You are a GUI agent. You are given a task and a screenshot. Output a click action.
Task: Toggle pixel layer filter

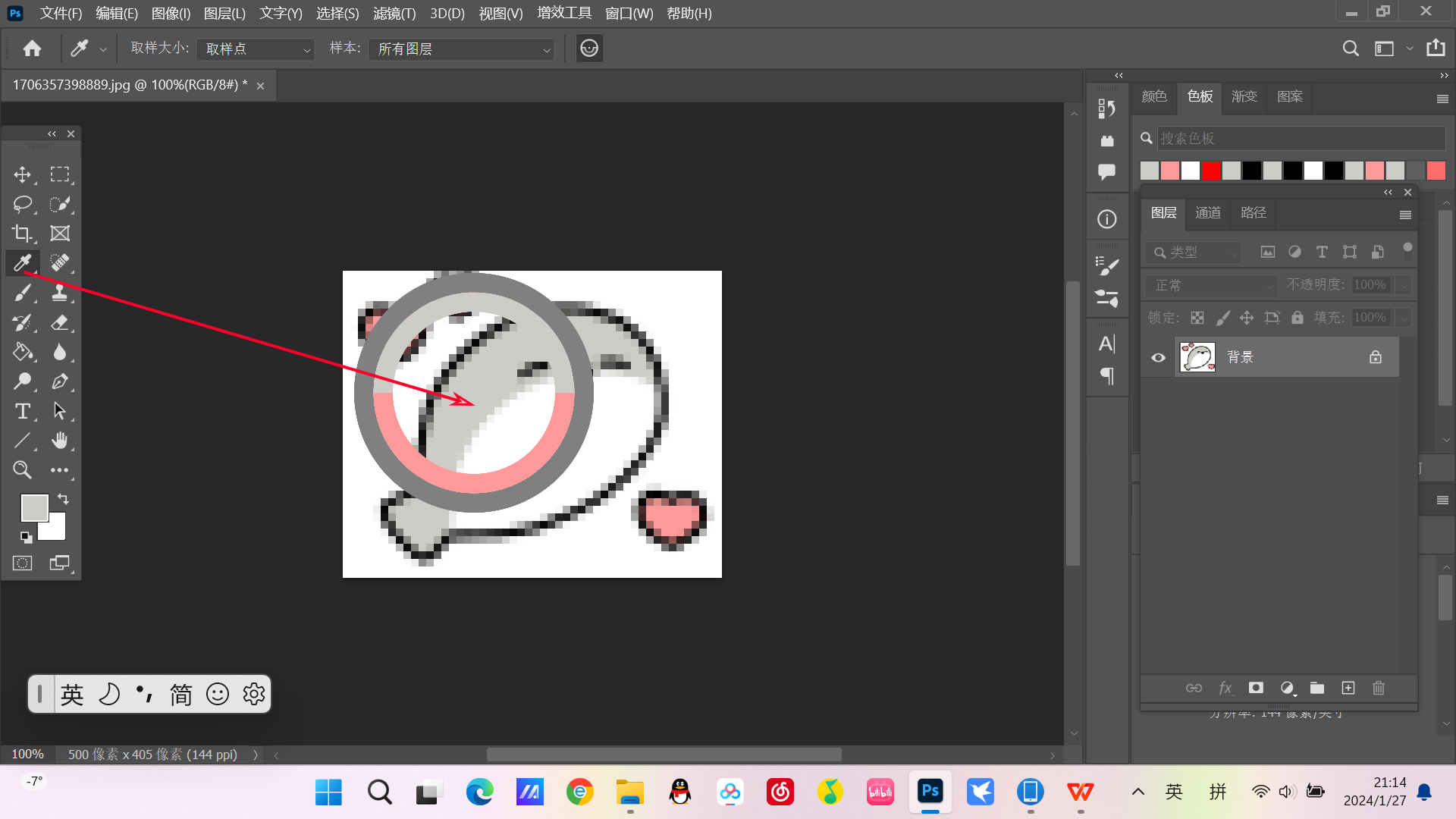[x=1268, y=252]
